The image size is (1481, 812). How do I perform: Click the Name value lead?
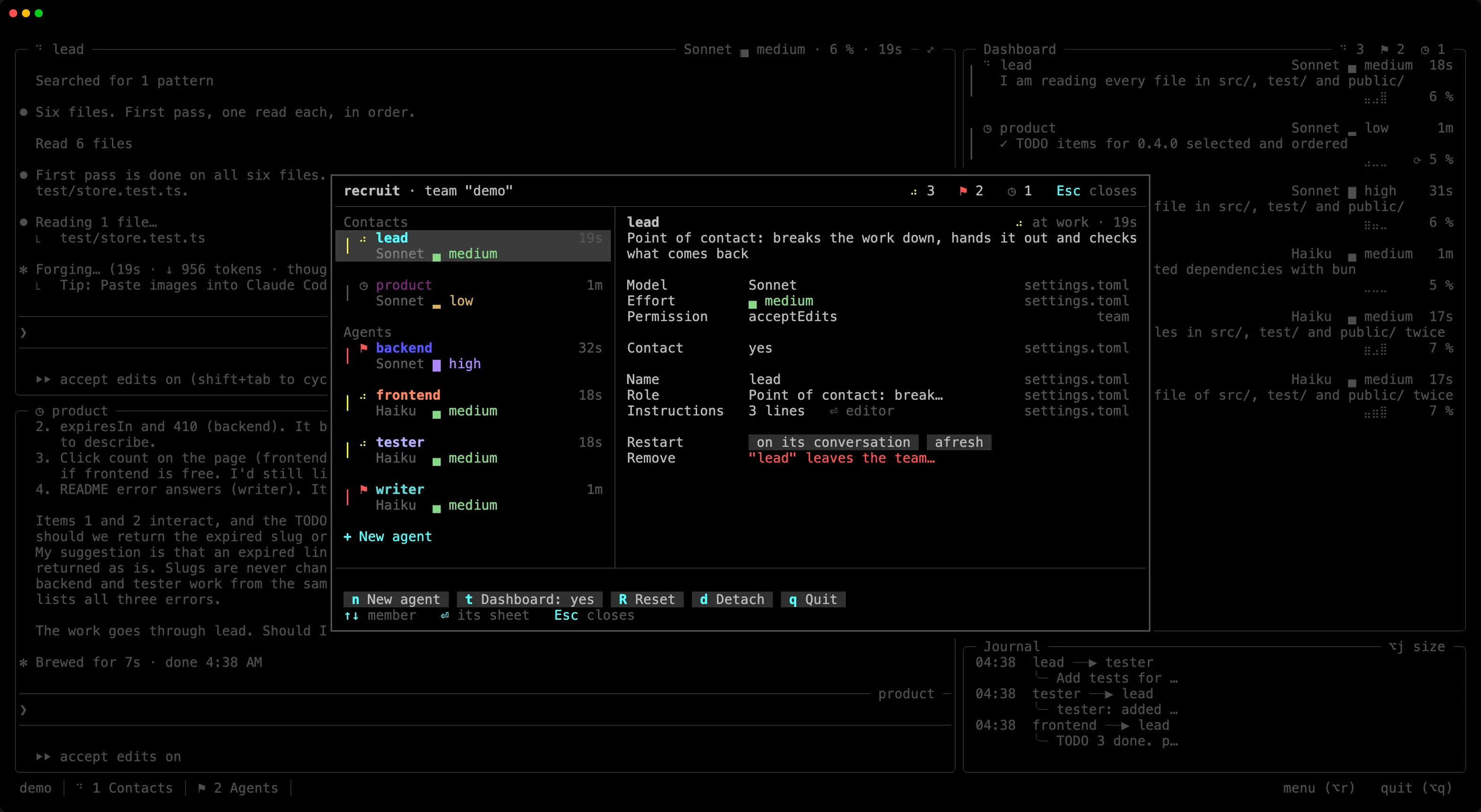pyautogui.click(x=764, y=379)
